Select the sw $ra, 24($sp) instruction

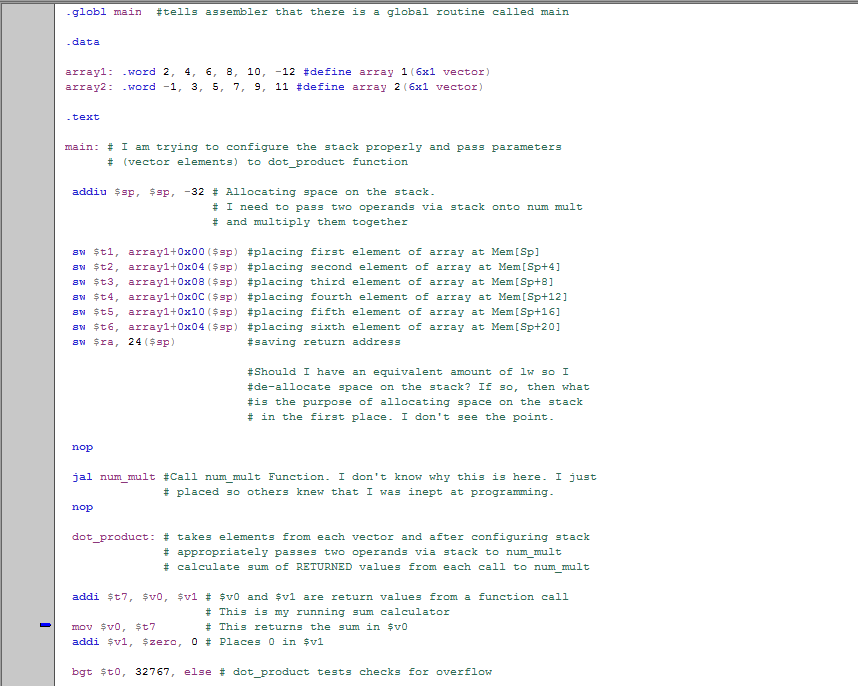coord(118,341)
